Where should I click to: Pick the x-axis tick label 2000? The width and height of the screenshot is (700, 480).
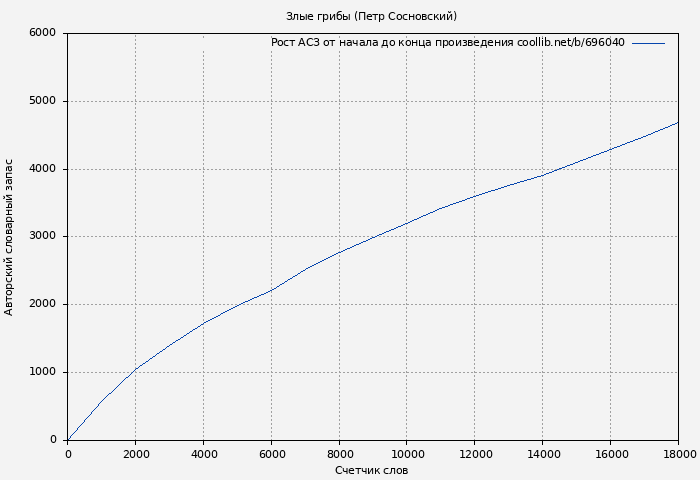coord(136,454)
